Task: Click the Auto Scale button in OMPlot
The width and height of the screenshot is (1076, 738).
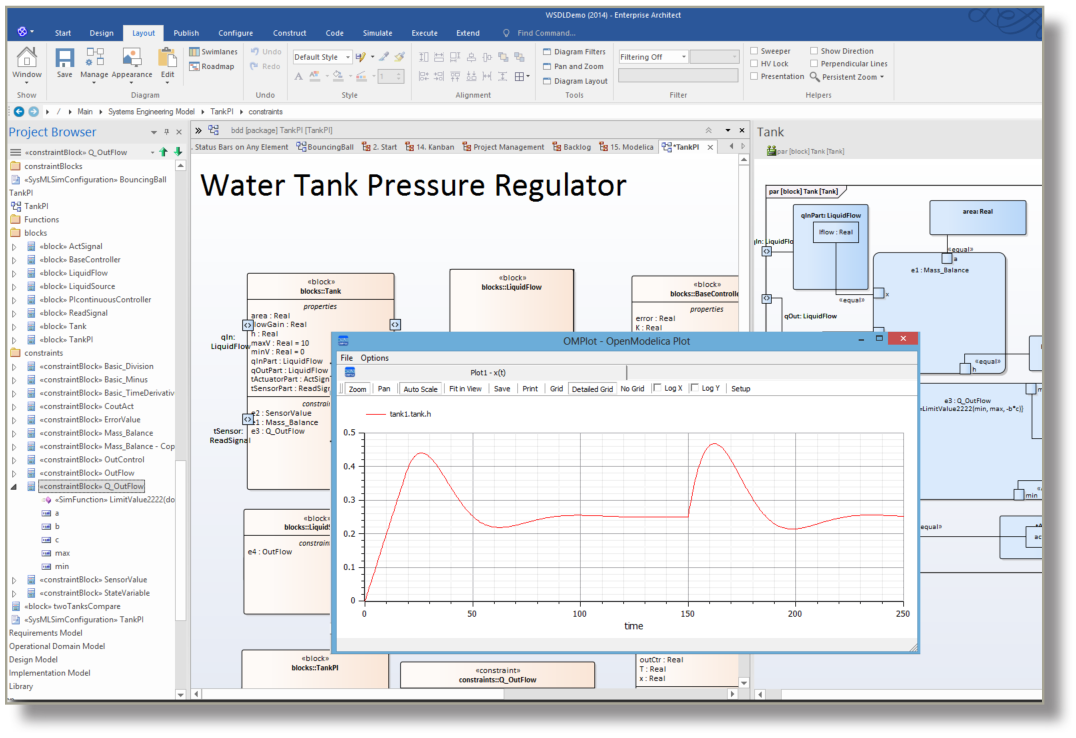Action: (419, 388)
